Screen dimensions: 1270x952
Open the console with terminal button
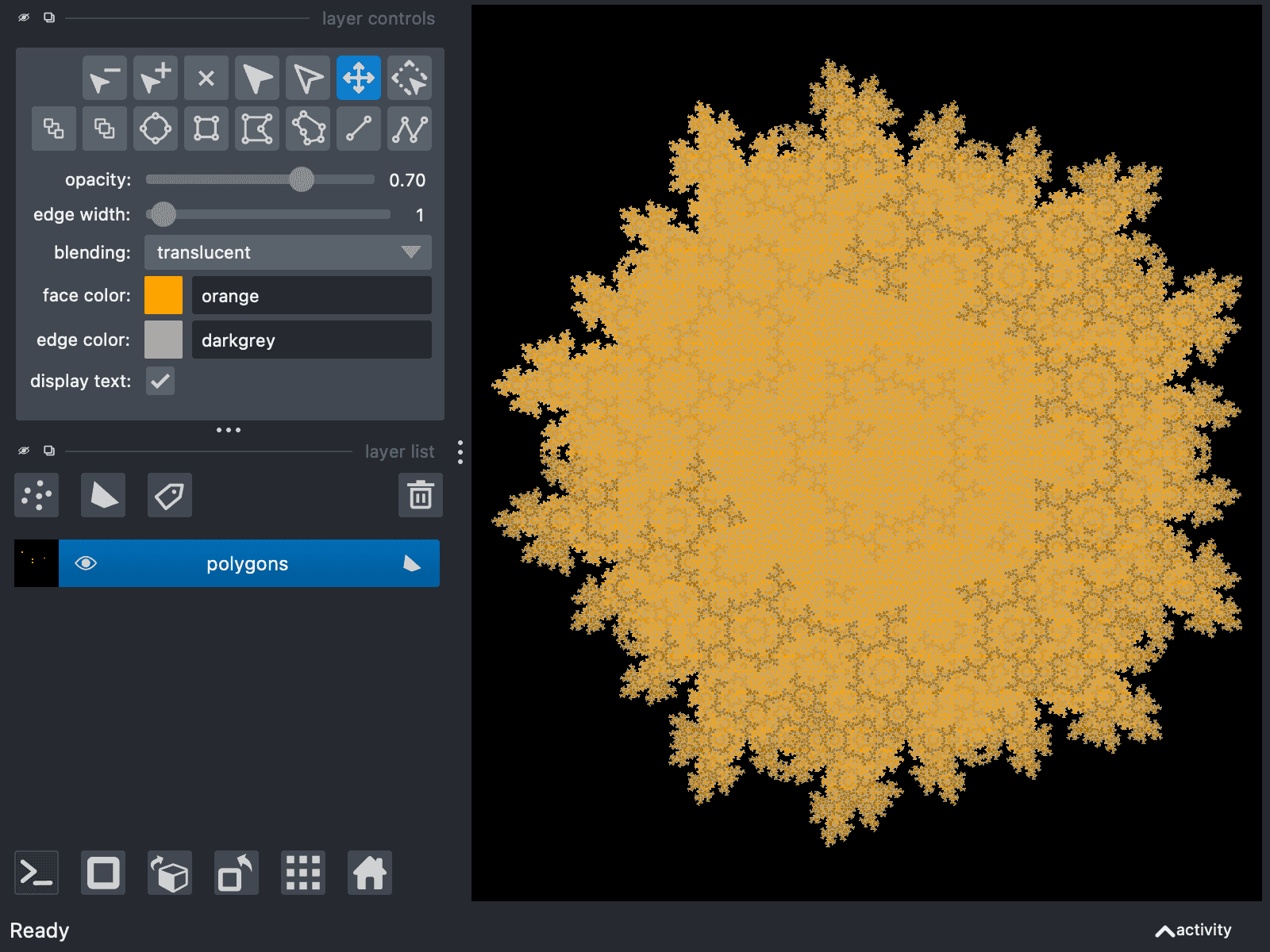37,873
